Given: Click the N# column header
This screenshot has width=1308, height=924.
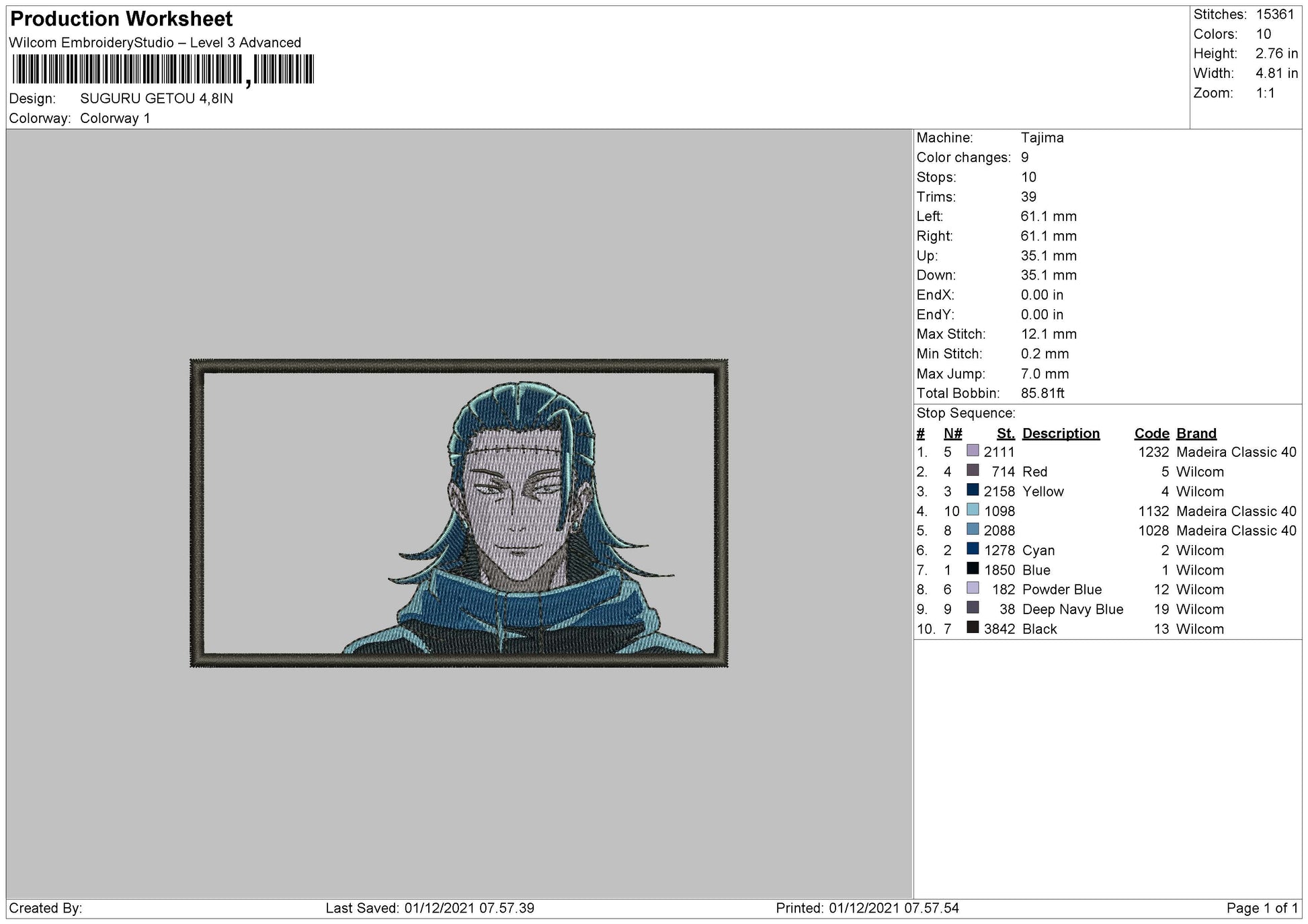Looking at the screenshot, I should tap(952, 433).
